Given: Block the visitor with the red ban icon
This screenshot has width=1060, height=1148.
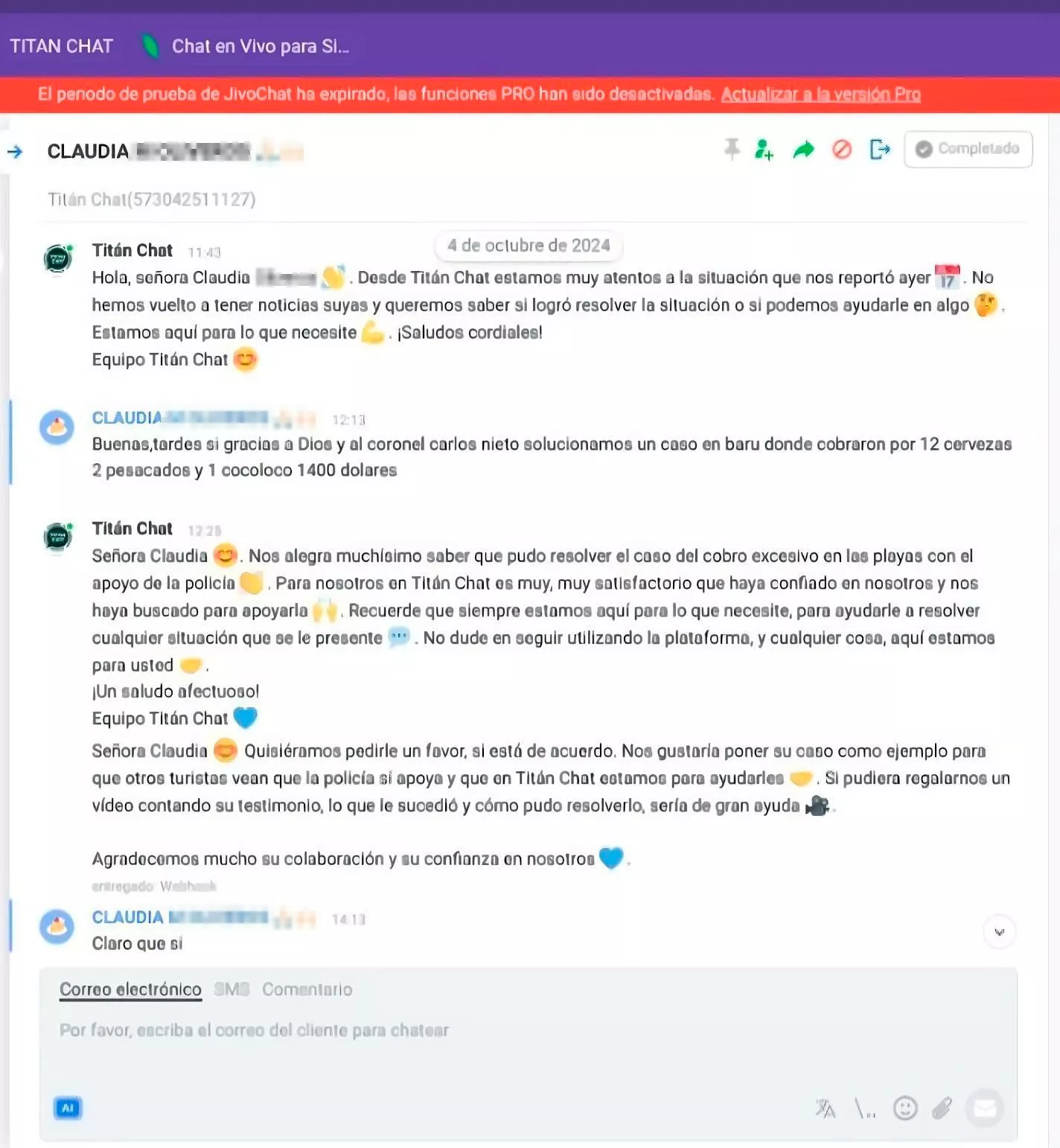Looking at the screenshot, I should 842,150.
